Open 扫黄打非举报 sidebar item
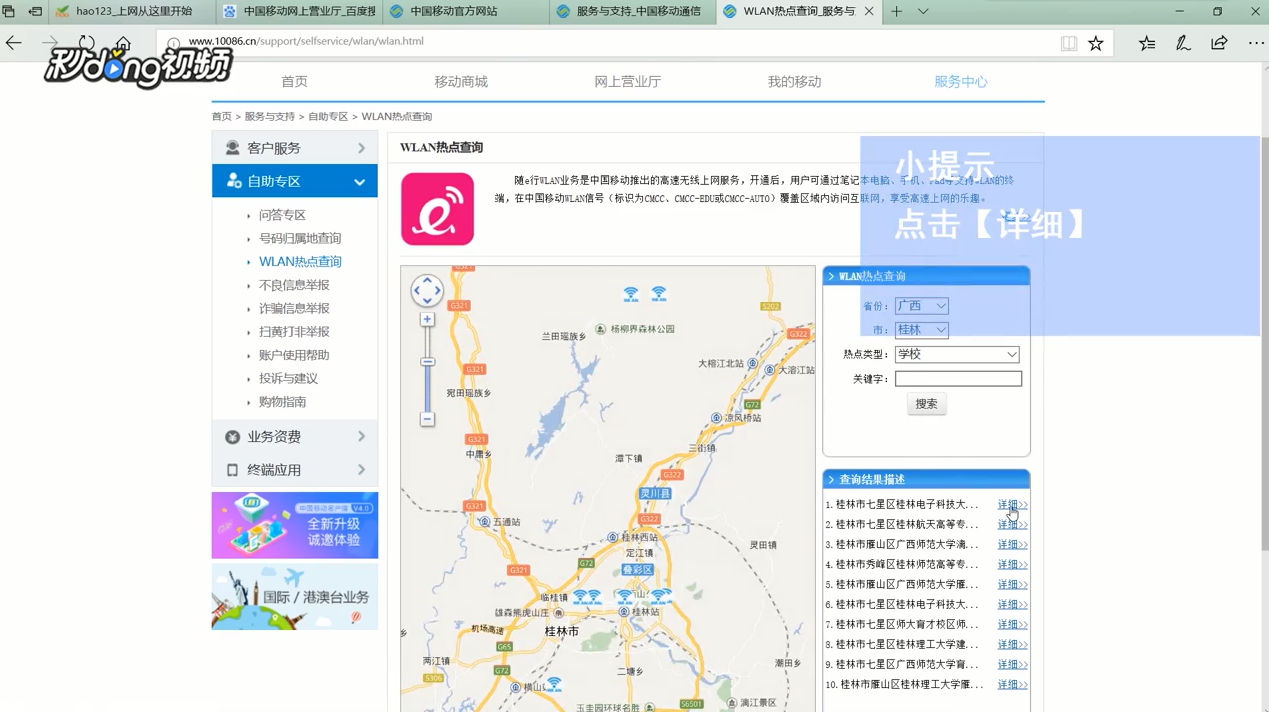Screen dimensions: 1269x712 tap(294, 332)
